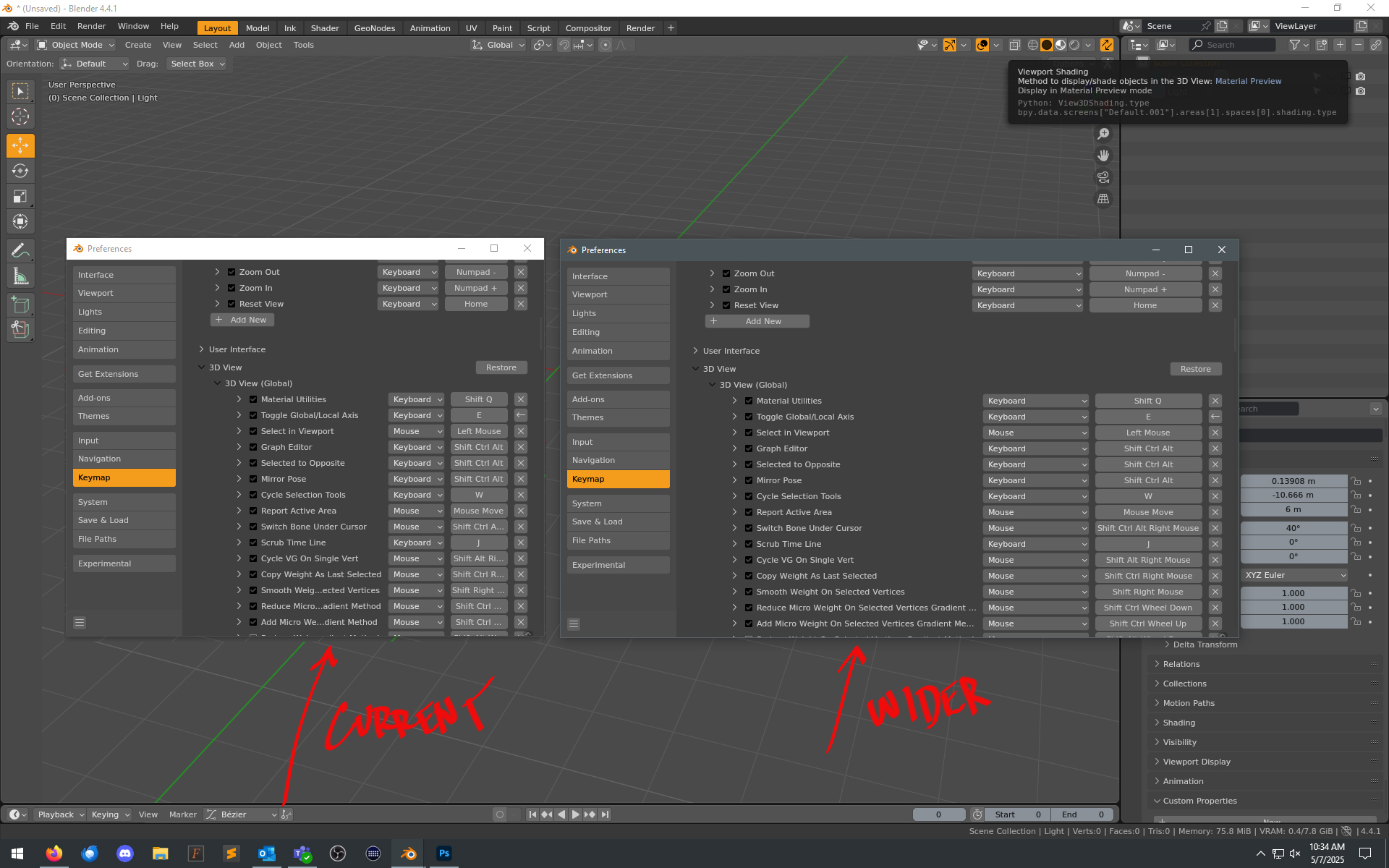Click Shift Q shortcut button in right Preferences
This screenshot has height=868, width=1389.
pos(1148,401)
